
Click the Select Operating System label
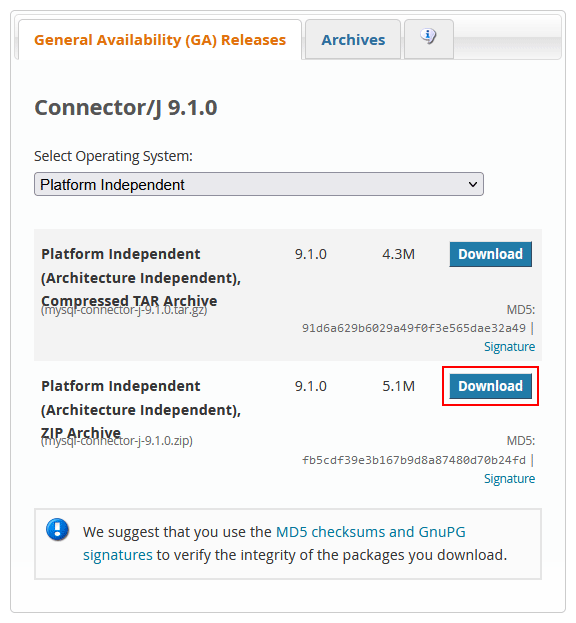click(113, 156)
